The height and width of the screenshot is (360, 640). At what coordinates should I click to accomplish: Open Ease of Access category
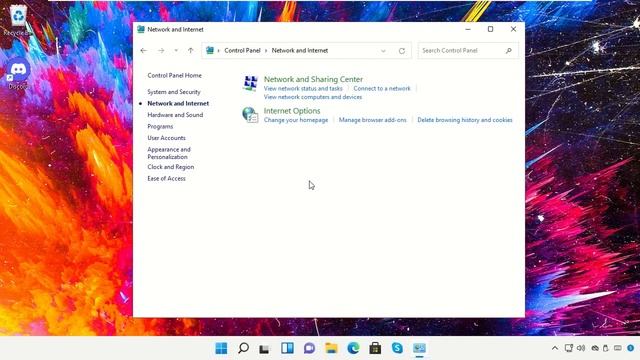point(166,178)
